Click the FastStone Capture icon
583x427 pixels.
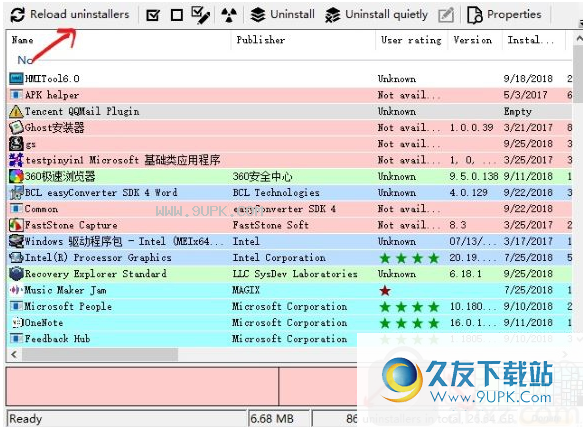[x=16, y=225]
